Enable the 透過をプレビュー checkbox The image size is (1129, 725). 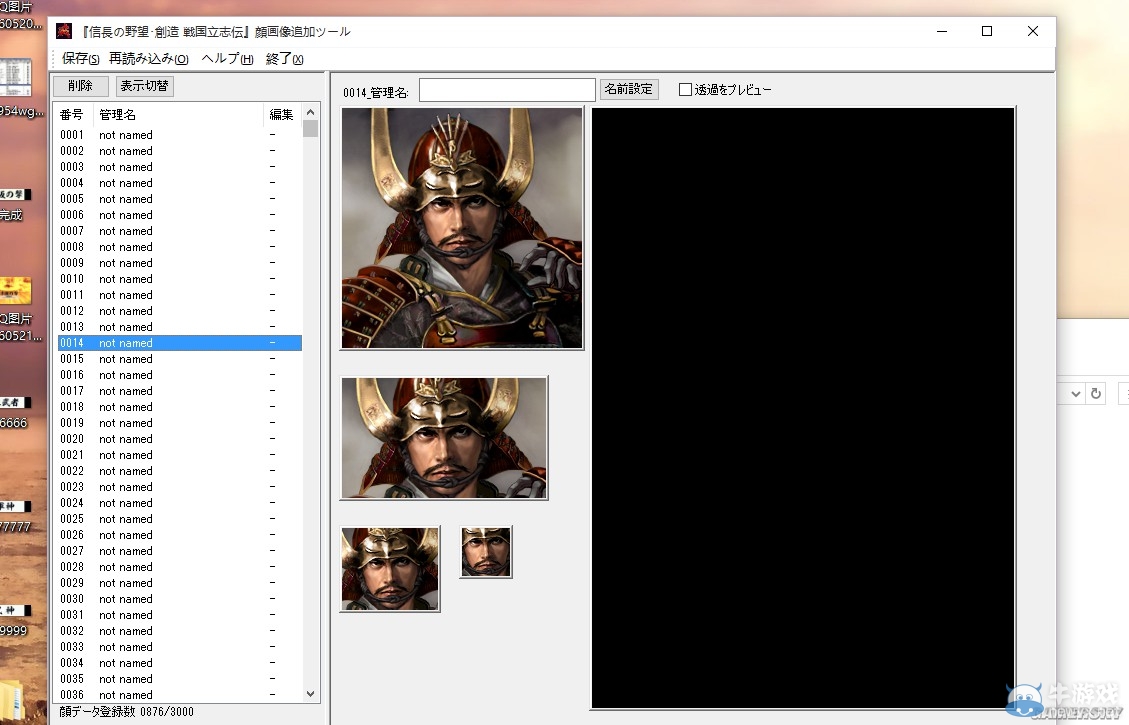click(685, 90)
